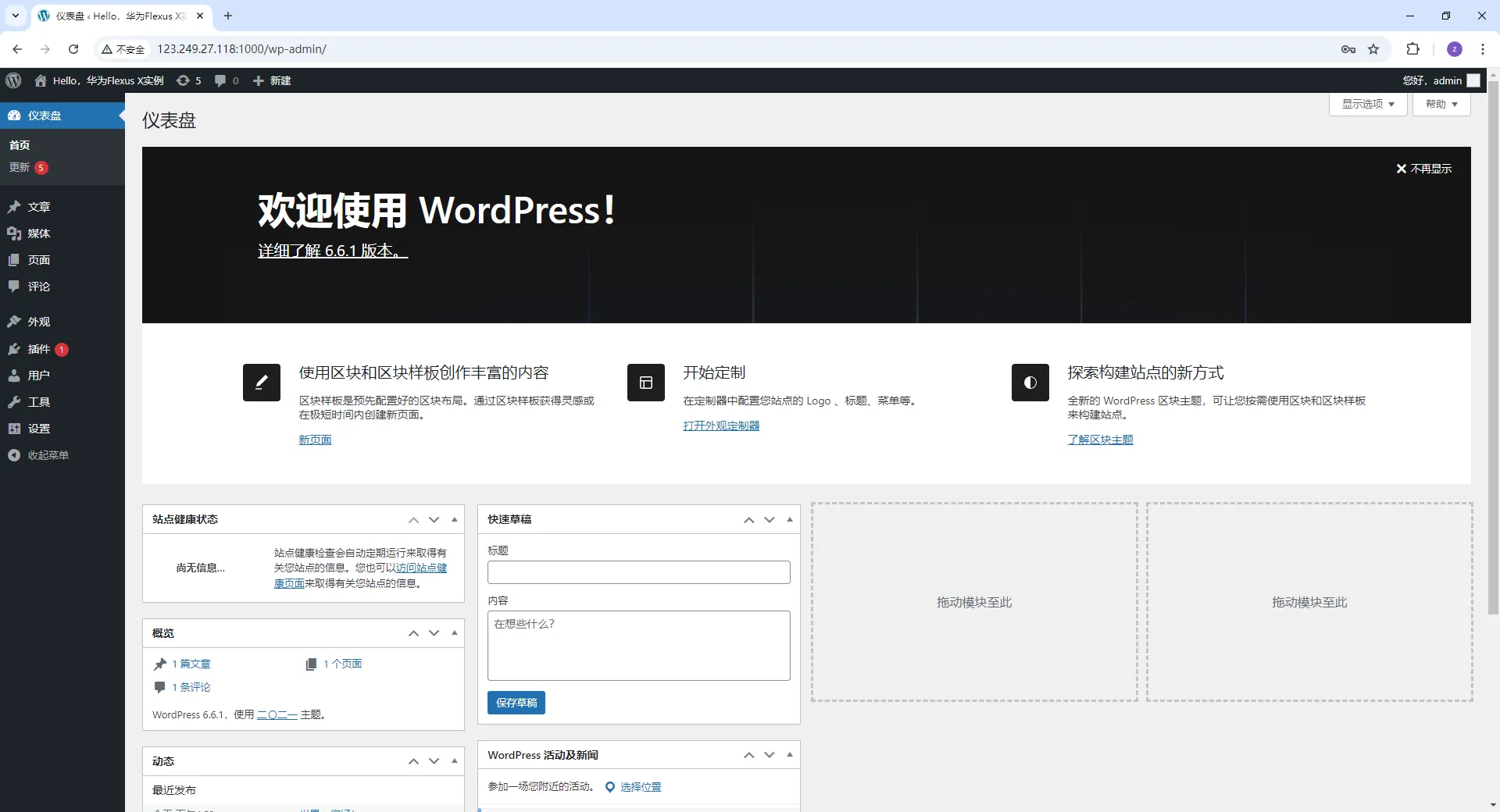Open the 显示选项 dropdown
The image size is (1500, 812).
click(x=1368, y=104)
